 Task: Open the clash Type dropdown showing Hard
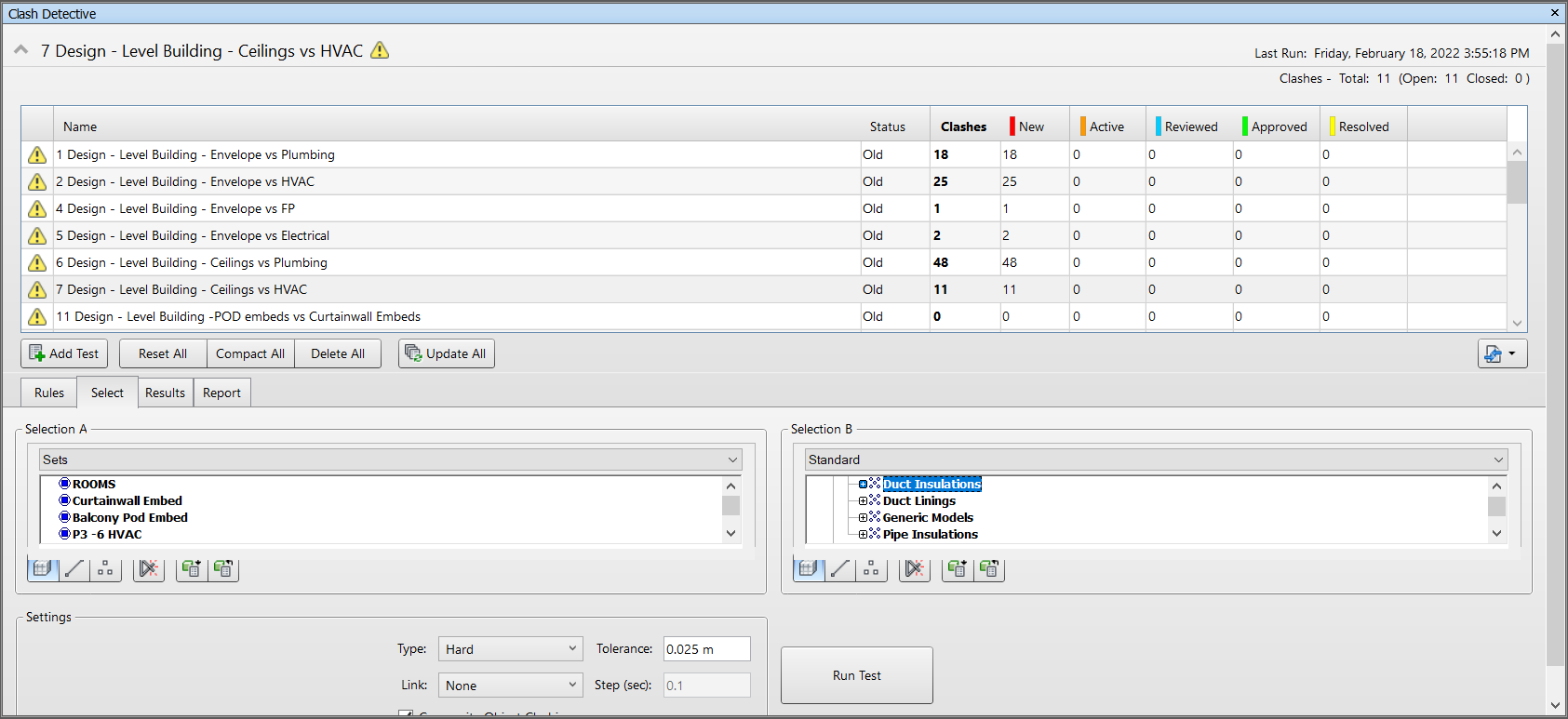(510, 649)
